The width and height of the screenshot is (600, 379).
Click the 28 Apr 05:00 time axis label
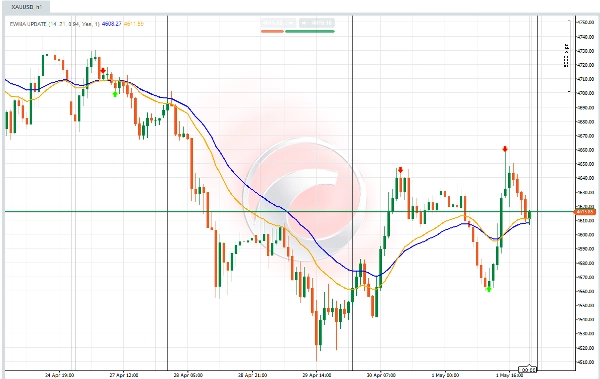point(188,375)
